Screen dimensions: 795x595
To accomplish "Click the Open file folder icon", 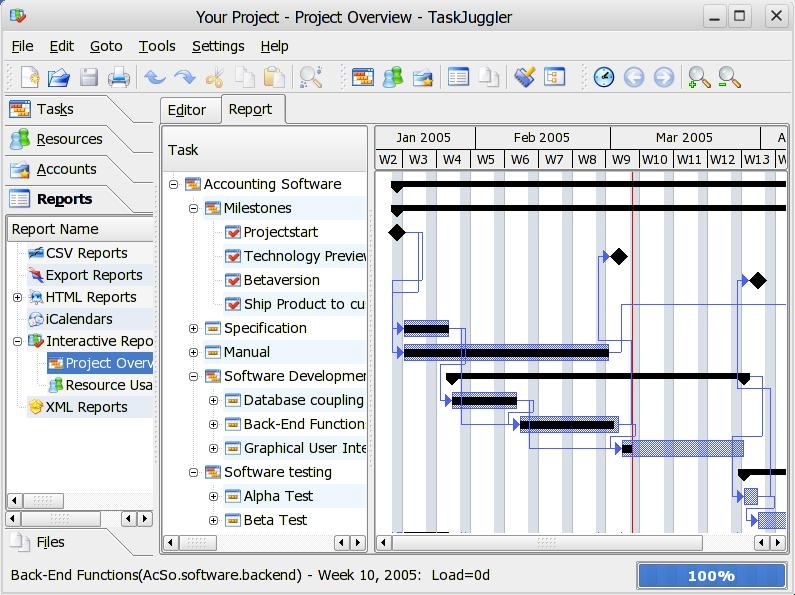I will coord(59,78).
